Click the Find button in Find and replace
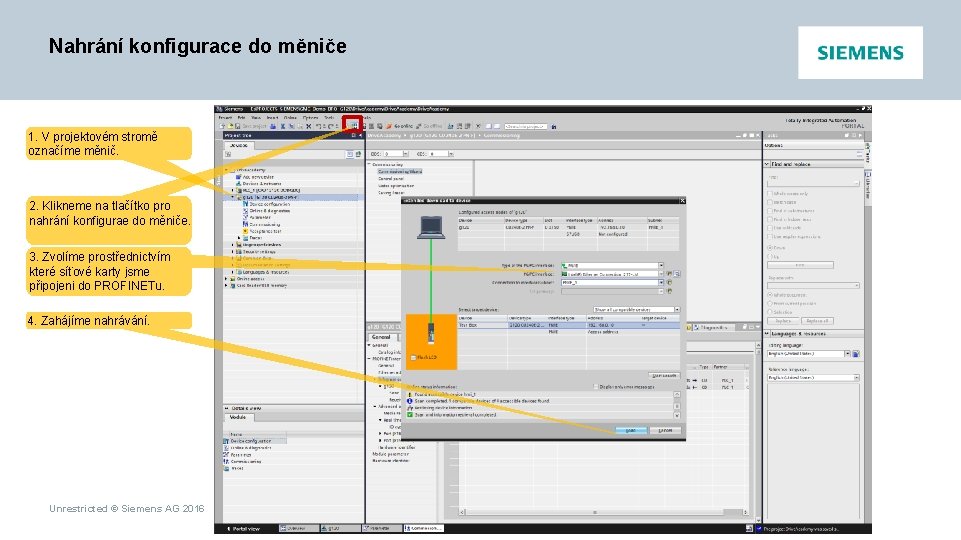This screenshot has height=540, width=961. pos(800,265)
